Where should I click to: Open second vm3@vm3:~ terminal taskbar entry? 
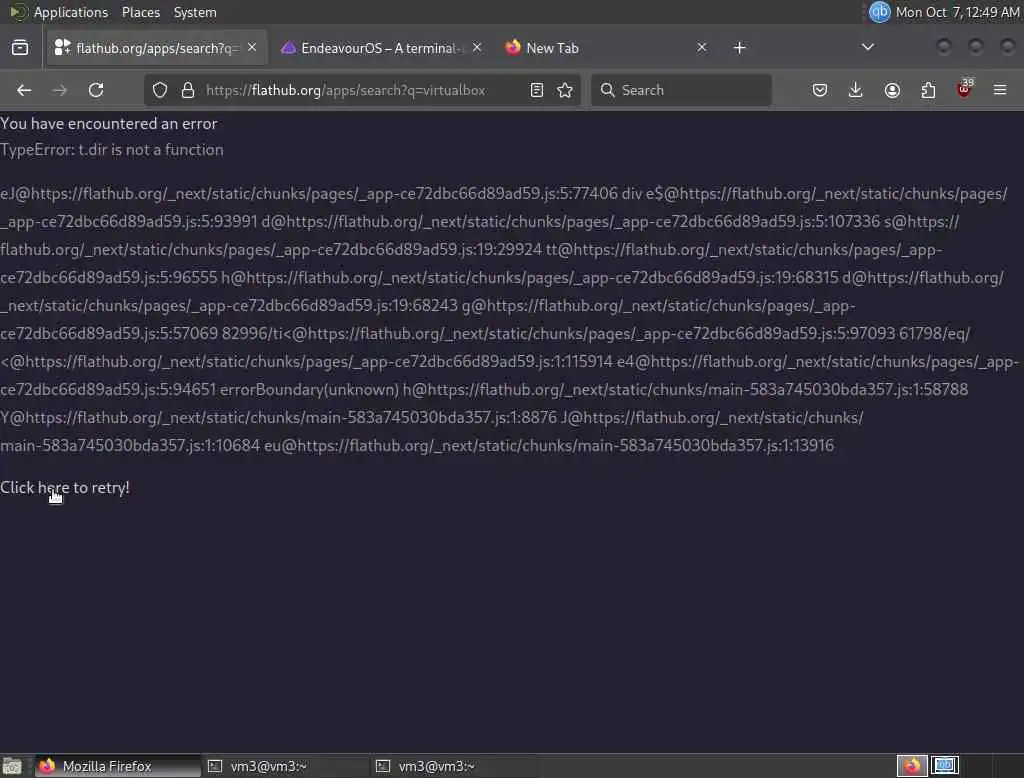(453, 766)
